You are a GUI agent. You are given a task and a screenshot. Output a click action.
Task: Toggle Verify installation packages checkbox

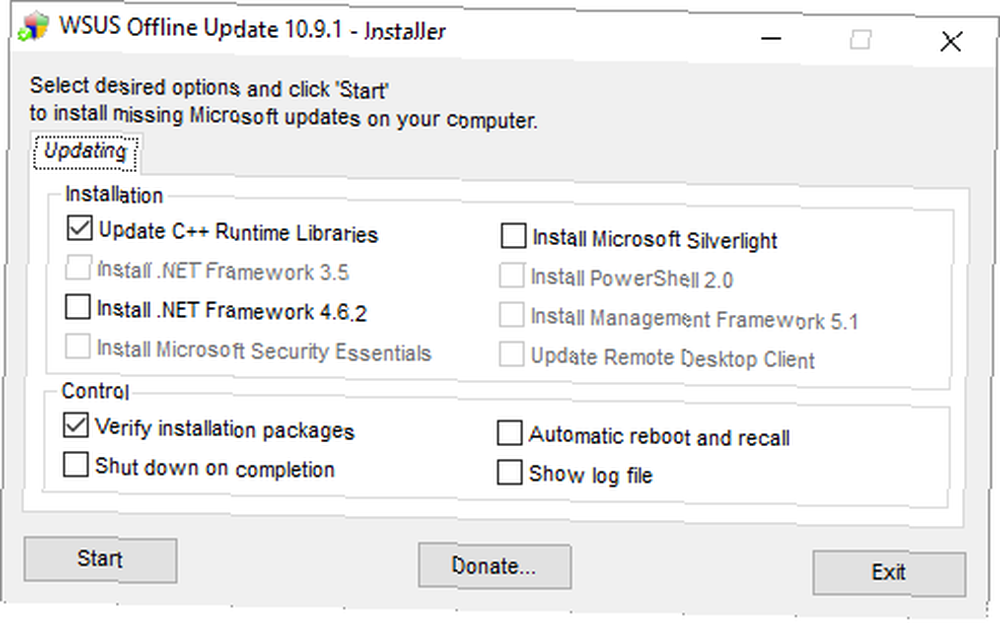[x=75, y=425]
